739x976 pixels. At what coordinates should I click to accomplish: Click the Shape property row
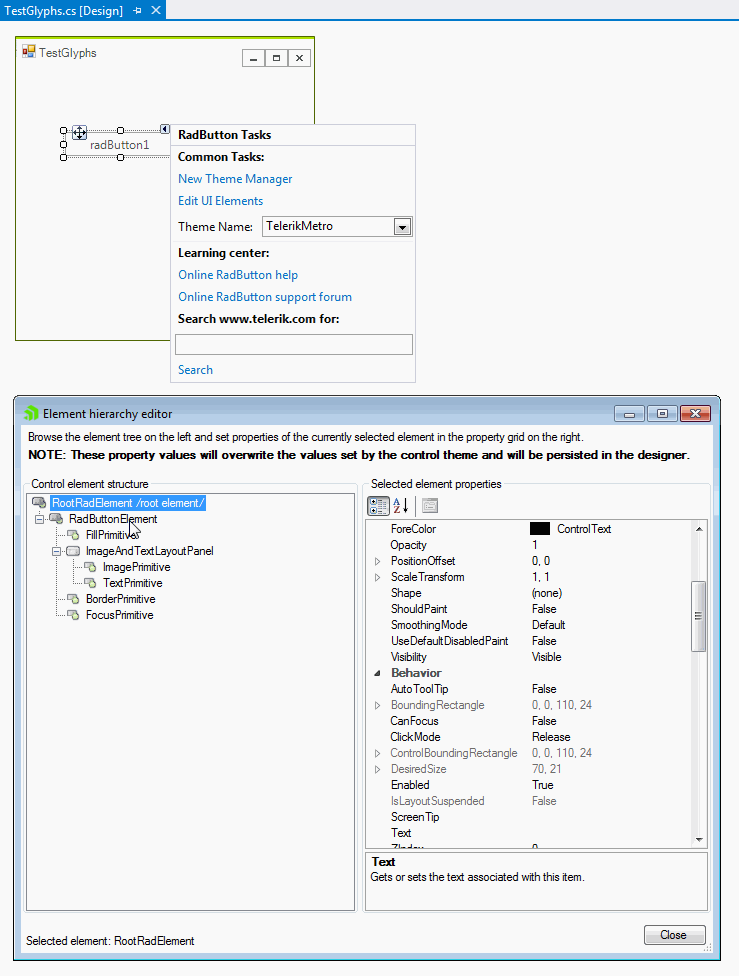tap(531, 593)
